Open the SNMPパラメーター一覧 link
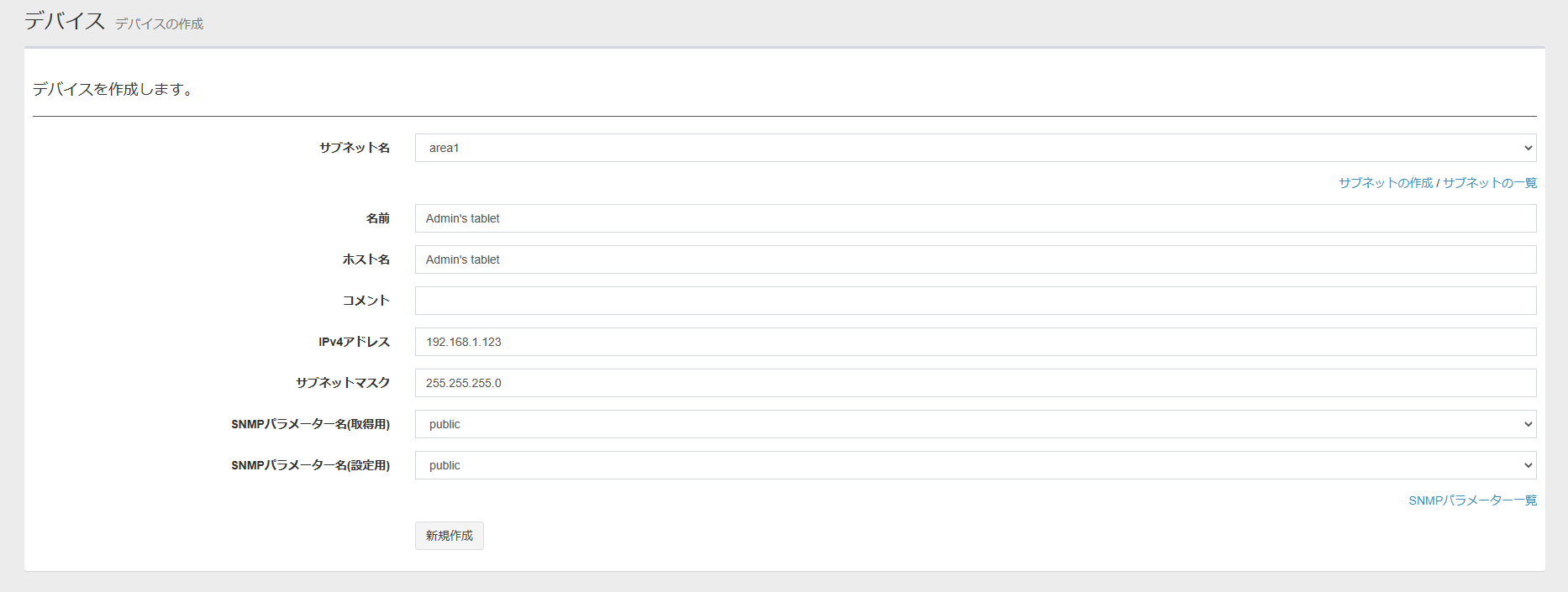1568x592 pixels. pyautogui.click(x=1472, y=500)
